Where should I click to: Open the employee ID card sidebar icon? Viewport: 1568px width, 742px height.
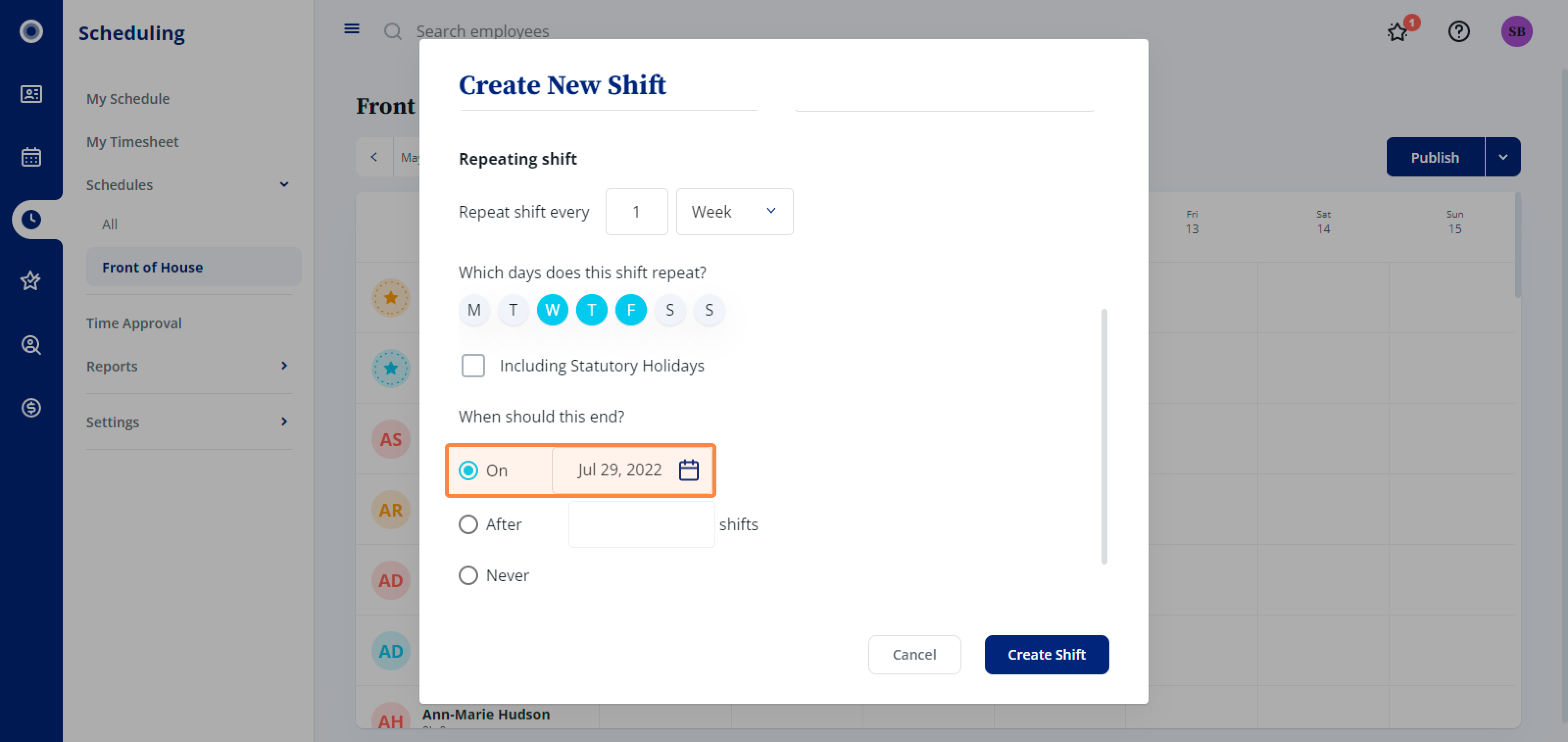(31, 95)
